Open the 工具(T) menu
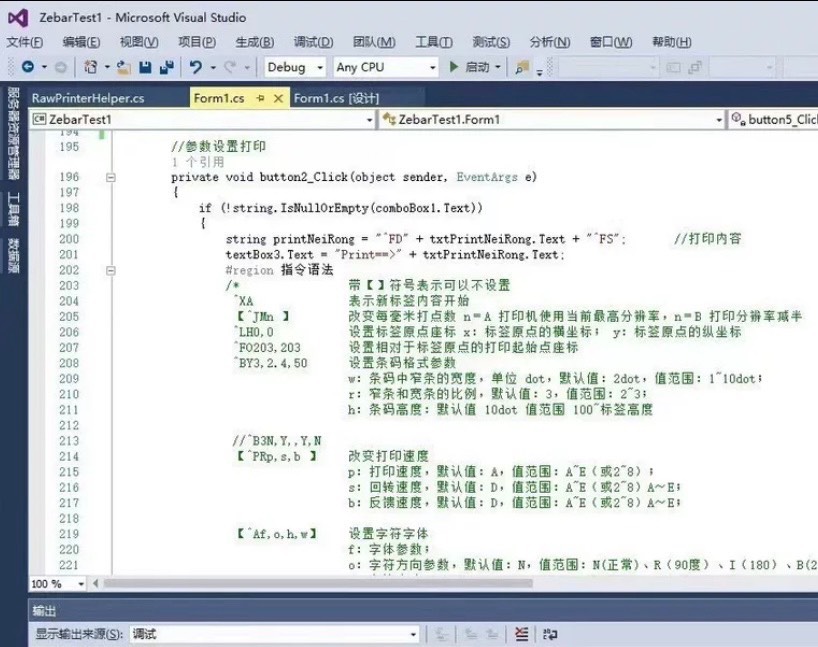 tap(434, 42)
